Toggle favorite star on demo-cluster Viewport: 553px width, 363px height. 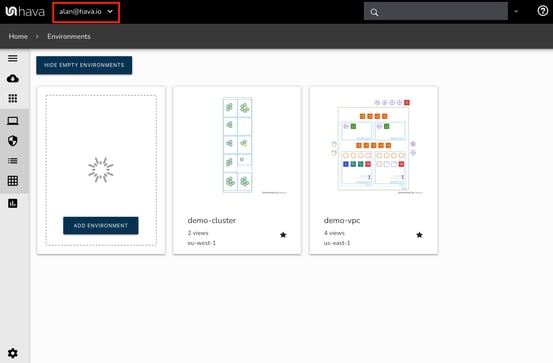tap(283, 235)
